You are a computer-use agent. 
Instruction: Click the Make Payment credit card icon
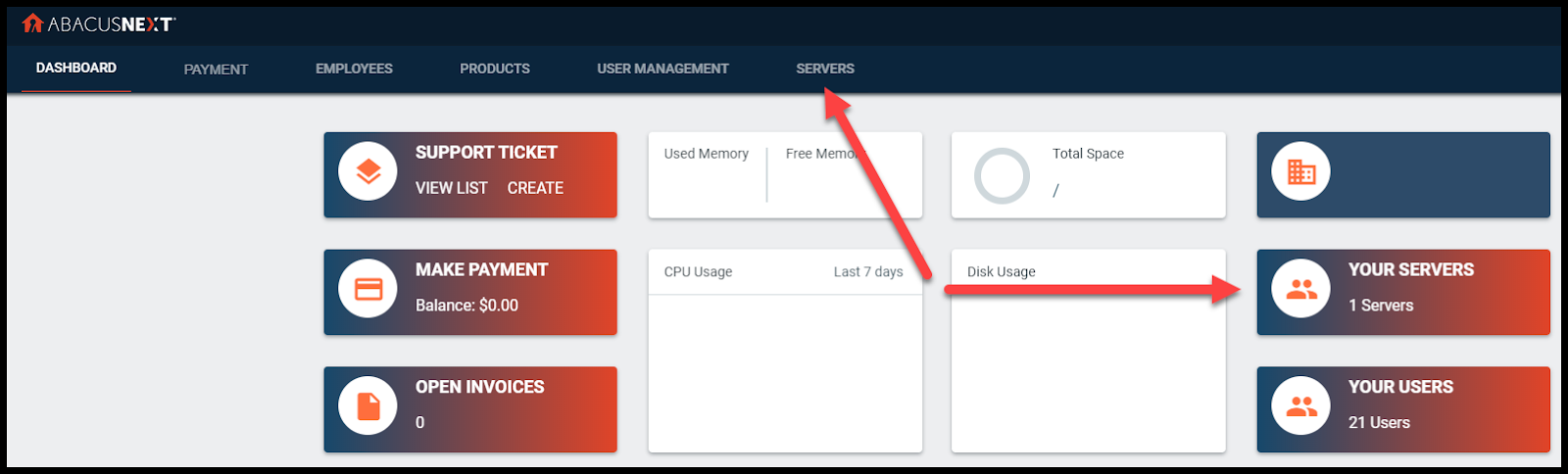coord(368,289)
